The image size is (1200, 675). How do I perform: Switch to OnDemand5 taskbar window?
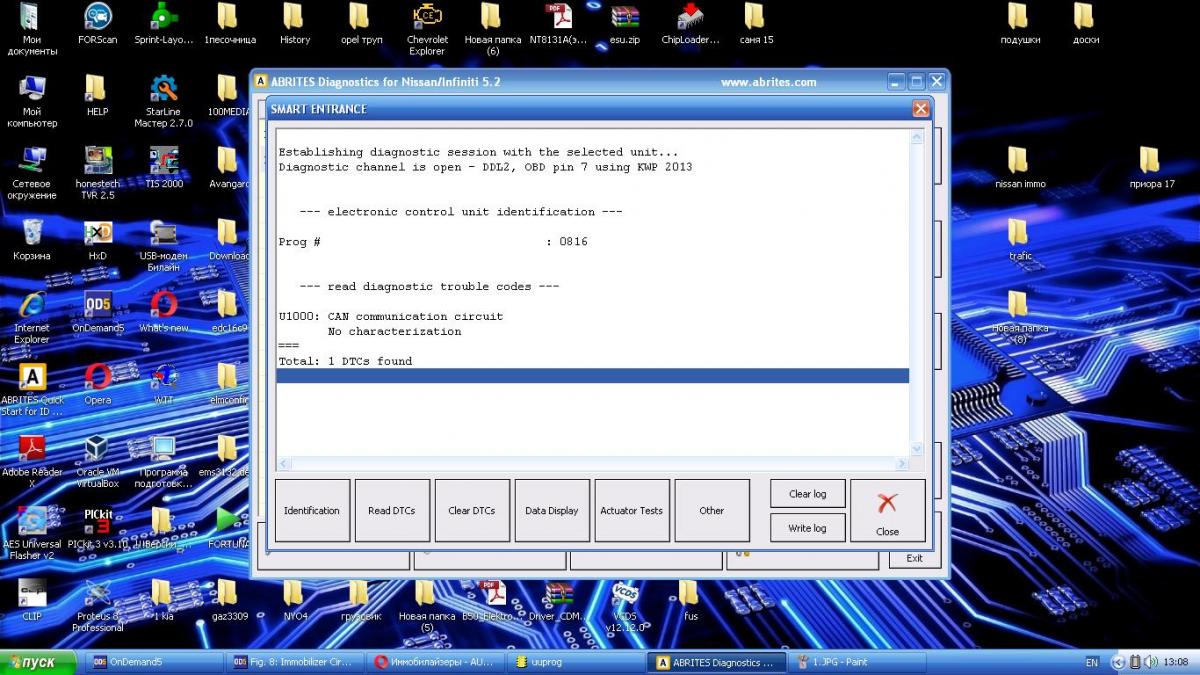point(155,662)
